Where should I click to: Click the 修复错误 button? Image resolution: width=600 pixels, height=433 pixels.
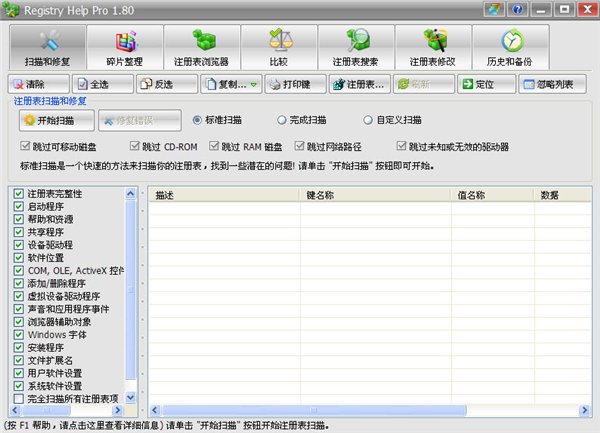[140, 120]
